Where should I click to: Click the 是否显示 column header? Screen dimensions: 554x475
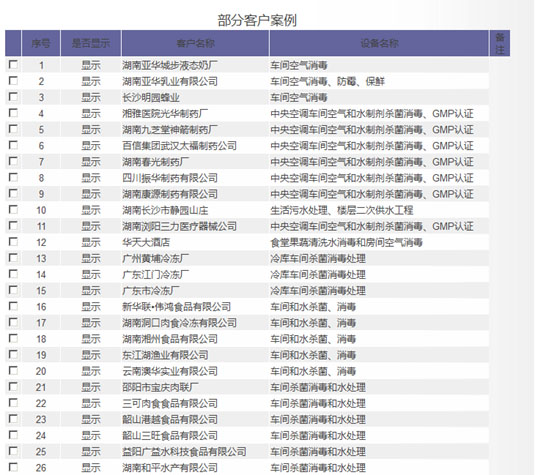(x=91, y=43)
